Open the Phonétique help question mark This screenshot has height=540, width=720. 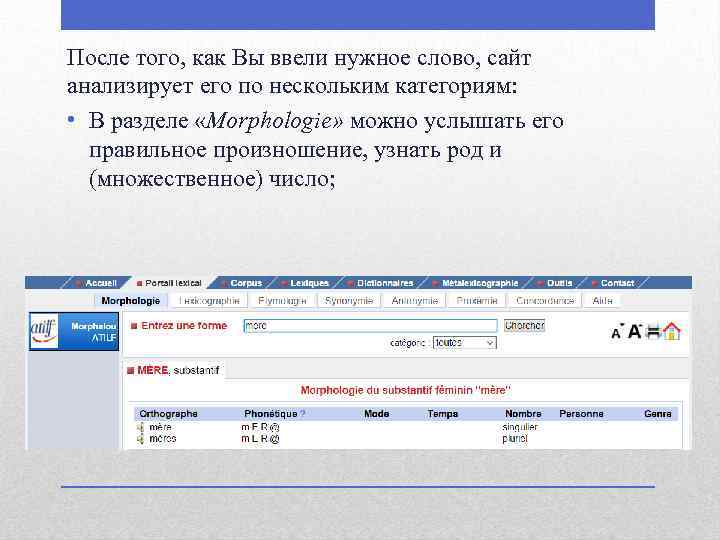tap(302, 414)
